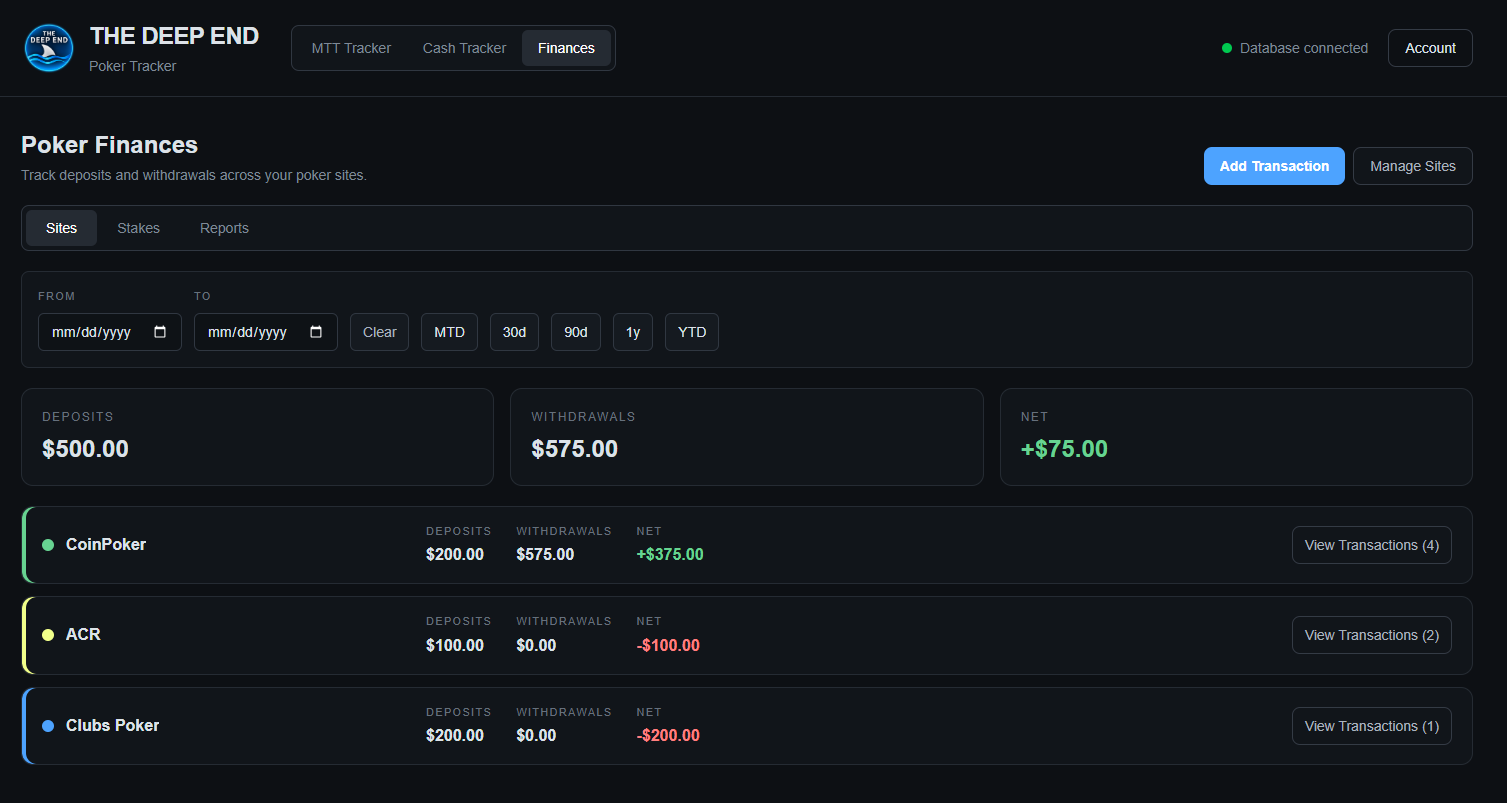Screen dimensions: 1507x803
Task: Click CoinPoker net value +$375.00
Action: pos(670,554)
